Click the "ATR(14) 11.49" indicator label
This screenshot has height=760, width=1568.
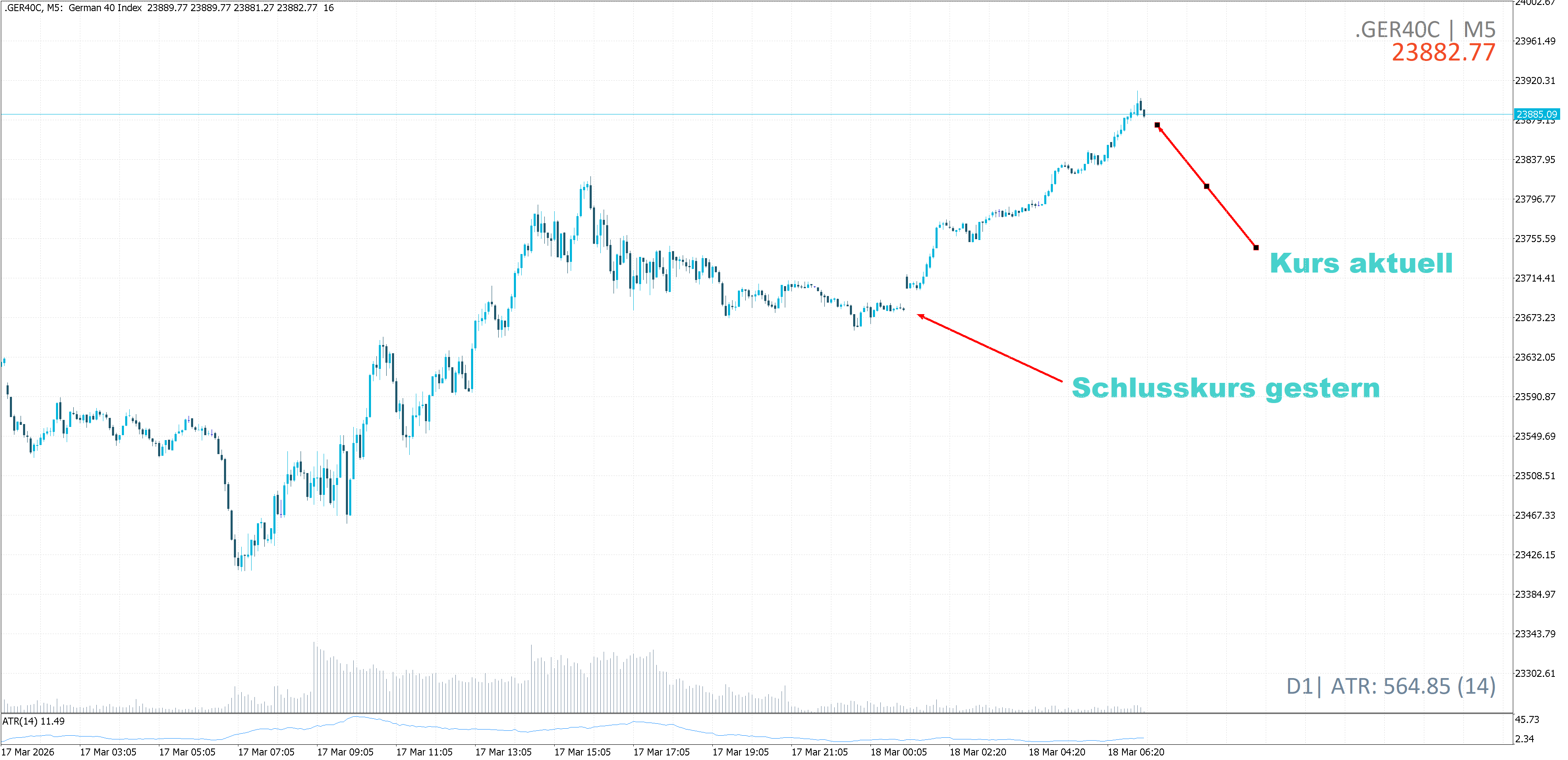coord(33,721)
